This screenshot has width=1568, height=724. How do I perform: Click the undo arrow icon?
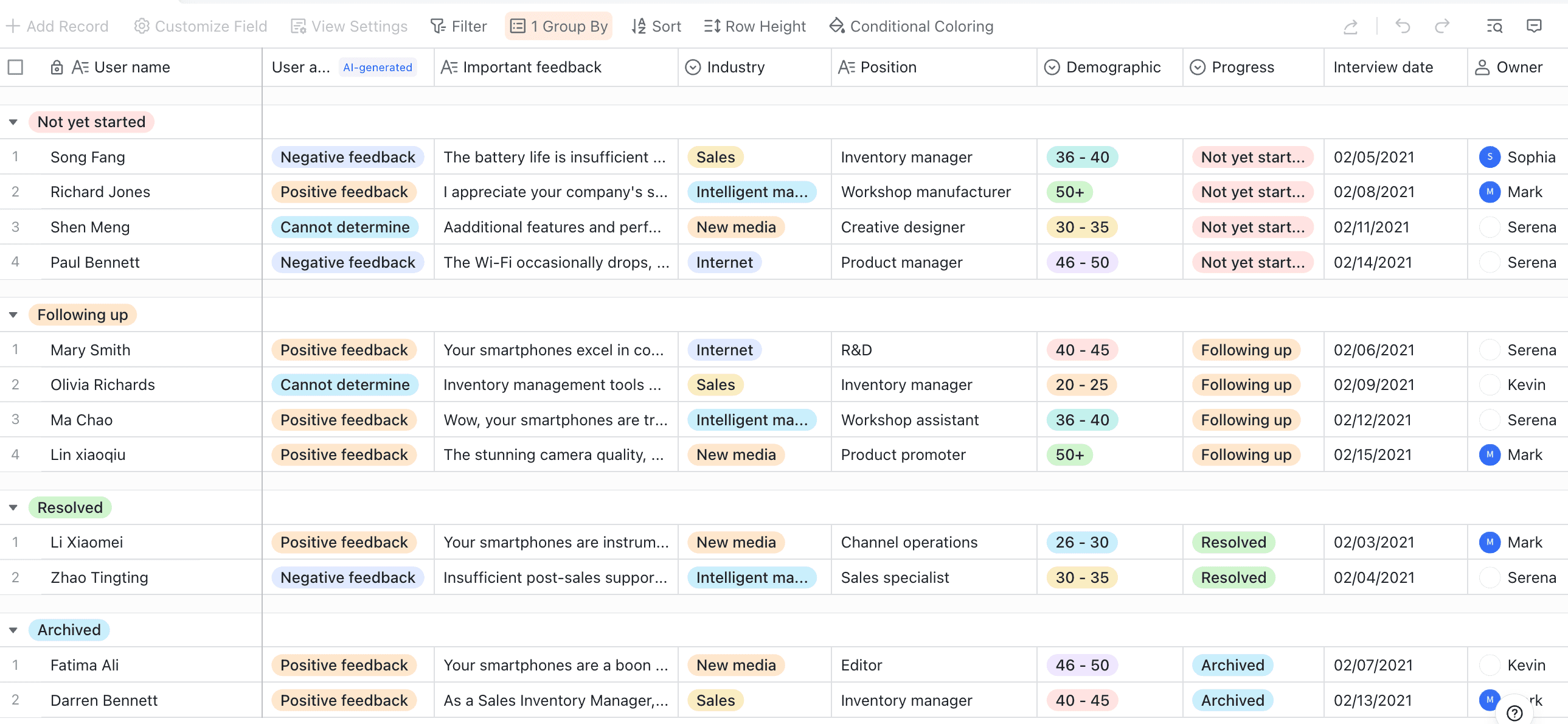pyautogui.click(x=1403, y=26)
